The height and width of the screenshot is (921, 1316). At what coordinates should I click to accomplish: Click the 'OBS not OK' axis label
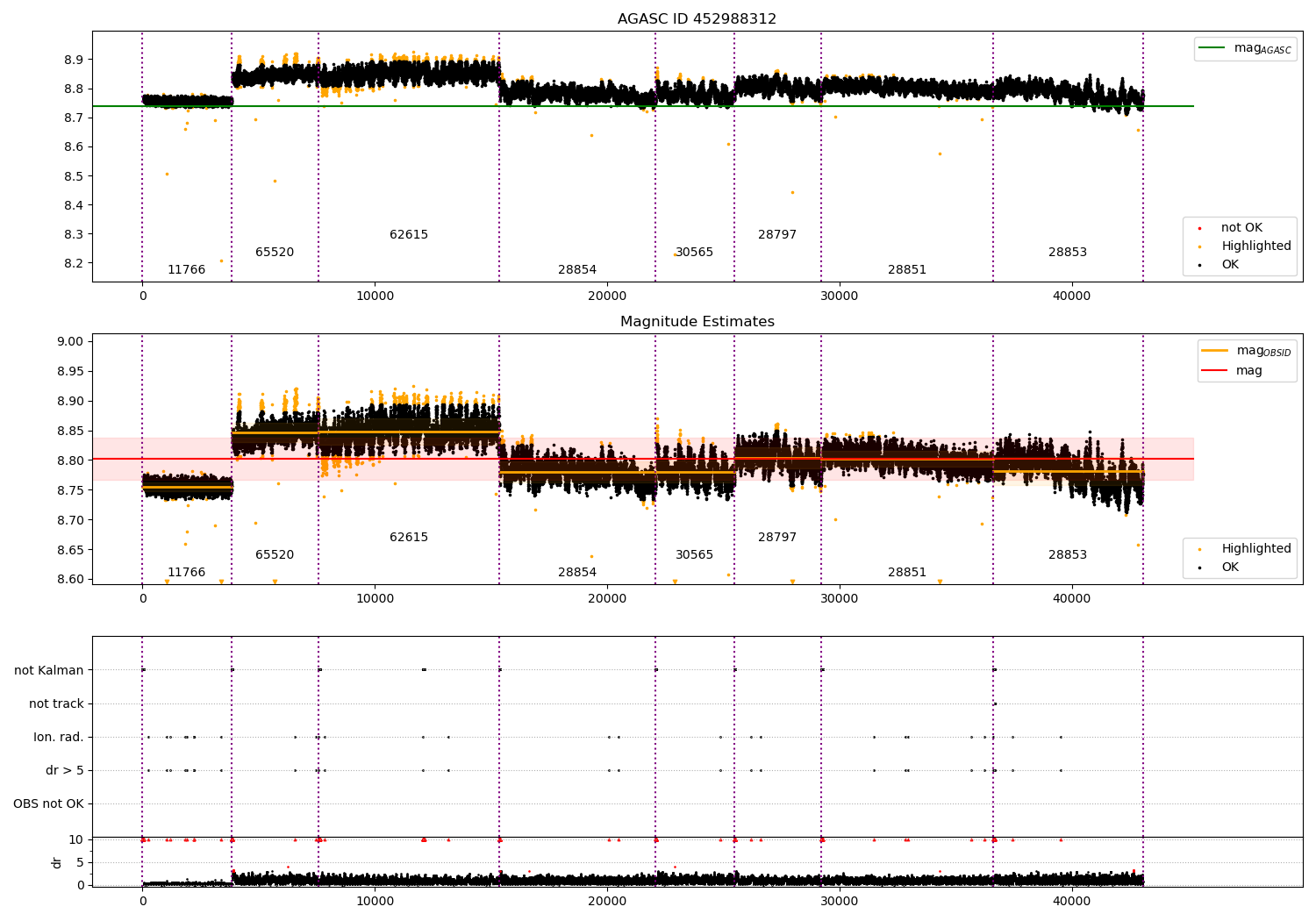tap(48, 803)
